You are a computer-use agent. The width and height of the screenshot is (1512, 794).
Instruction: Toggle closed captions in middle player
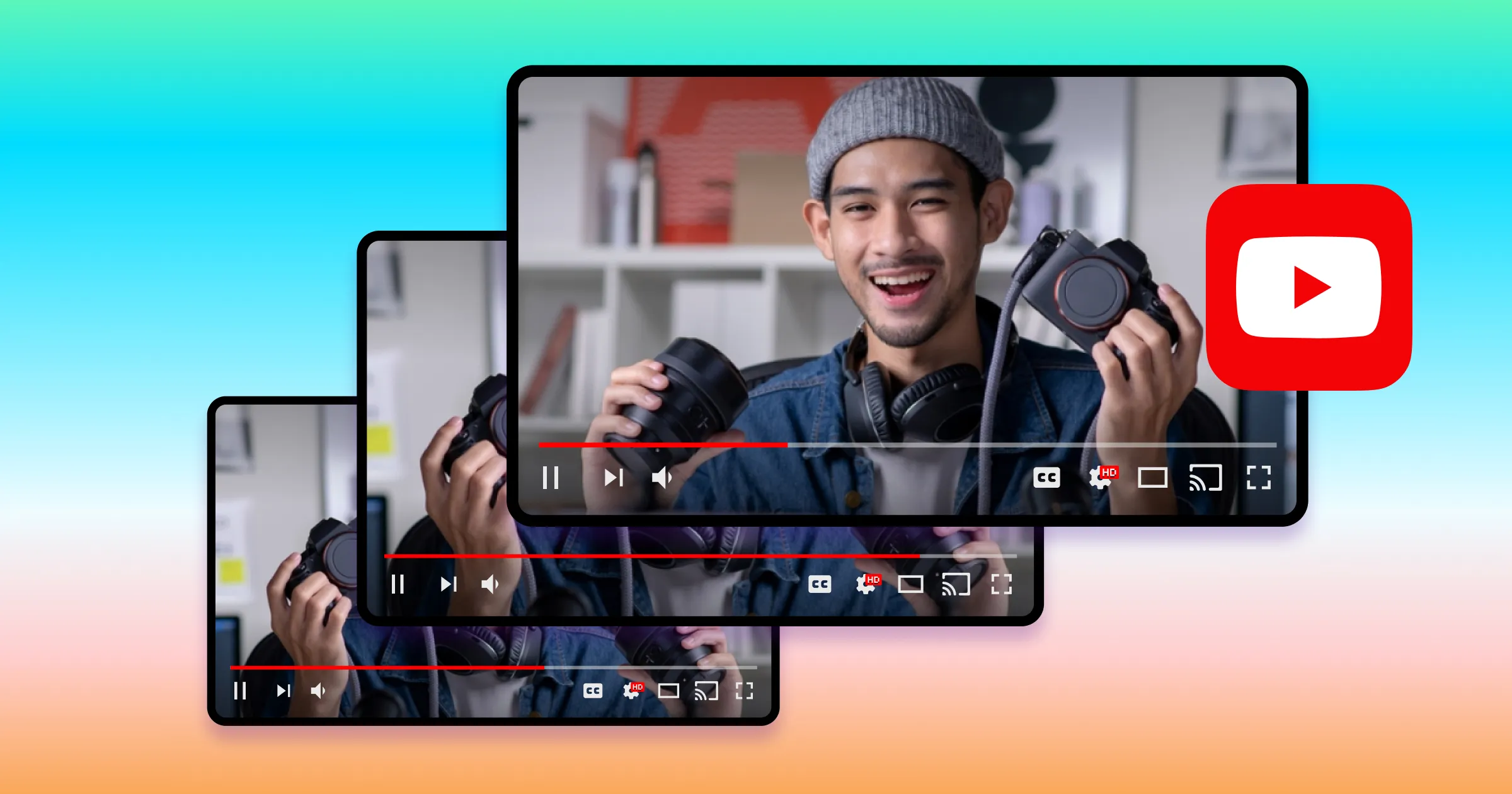pos(820,584)
